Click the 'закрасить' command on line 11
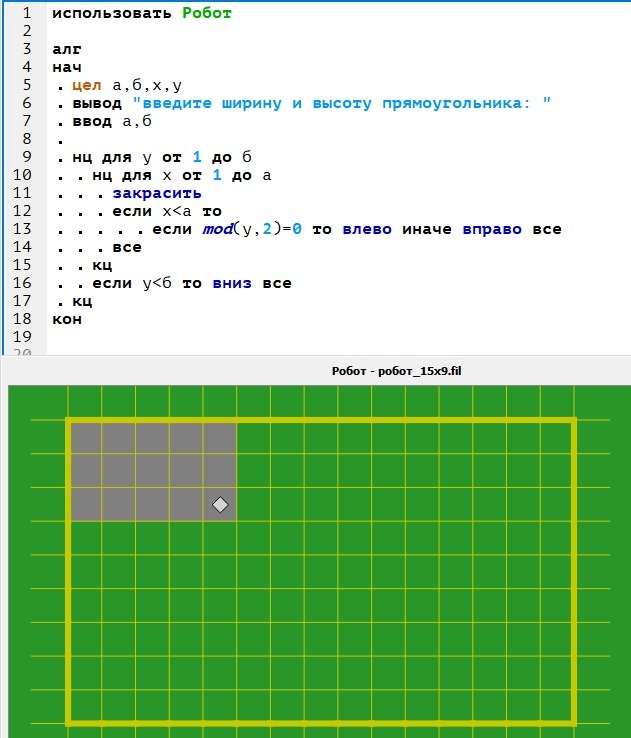The image size is (631, 738). click(157, 194)
